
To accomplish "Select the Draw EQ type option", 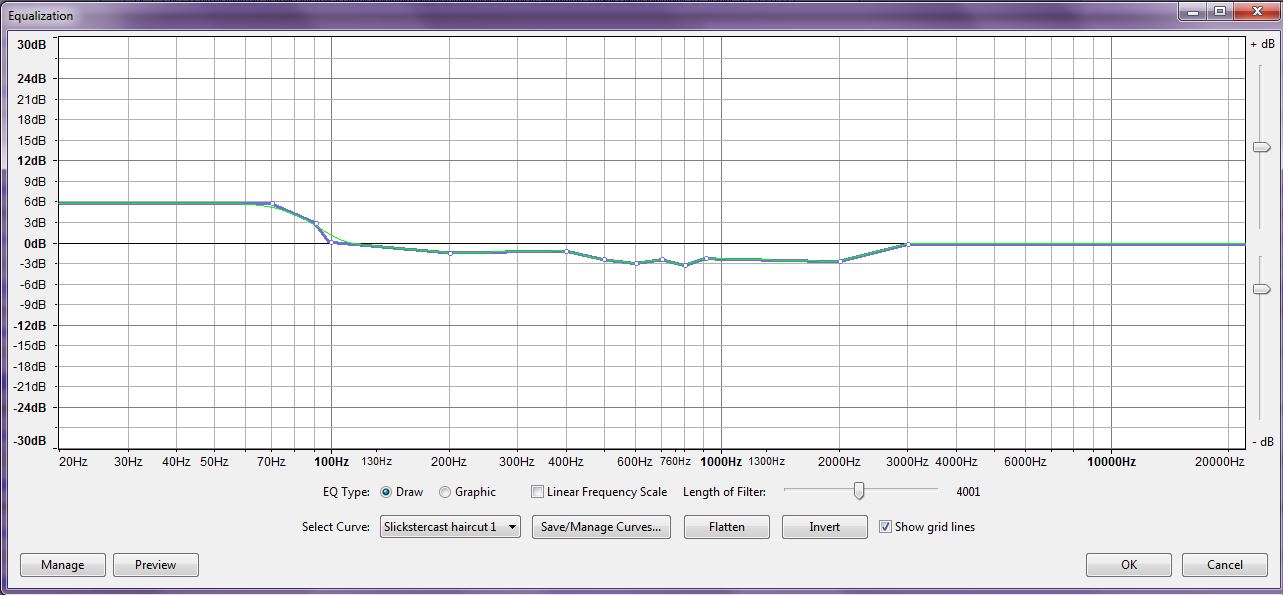I will tap(386, 492).
